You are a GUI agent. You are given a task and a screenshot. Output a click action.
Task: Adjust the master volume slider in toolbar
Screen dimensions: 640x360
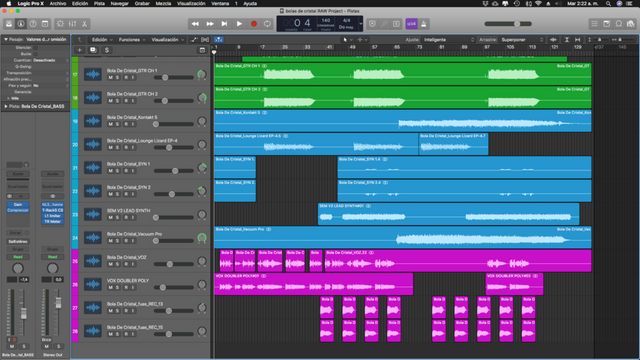[508, 24]
